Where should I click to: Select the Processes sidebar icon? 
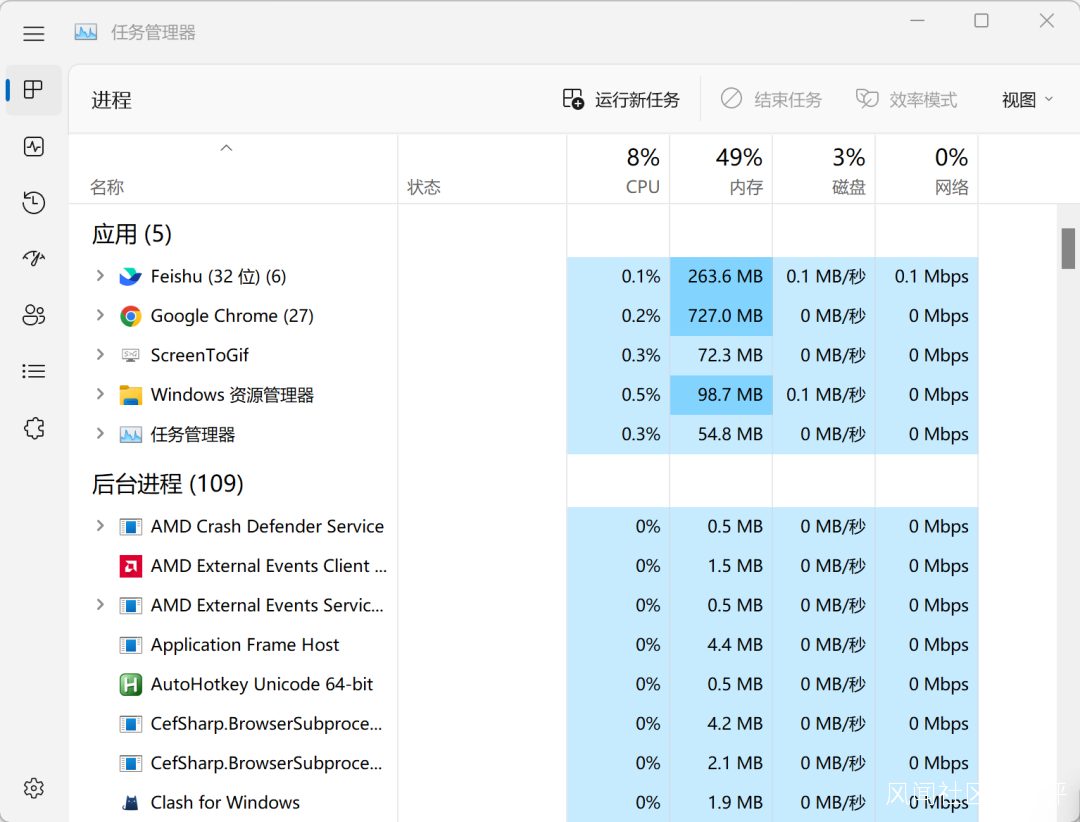tap(34, 90)
